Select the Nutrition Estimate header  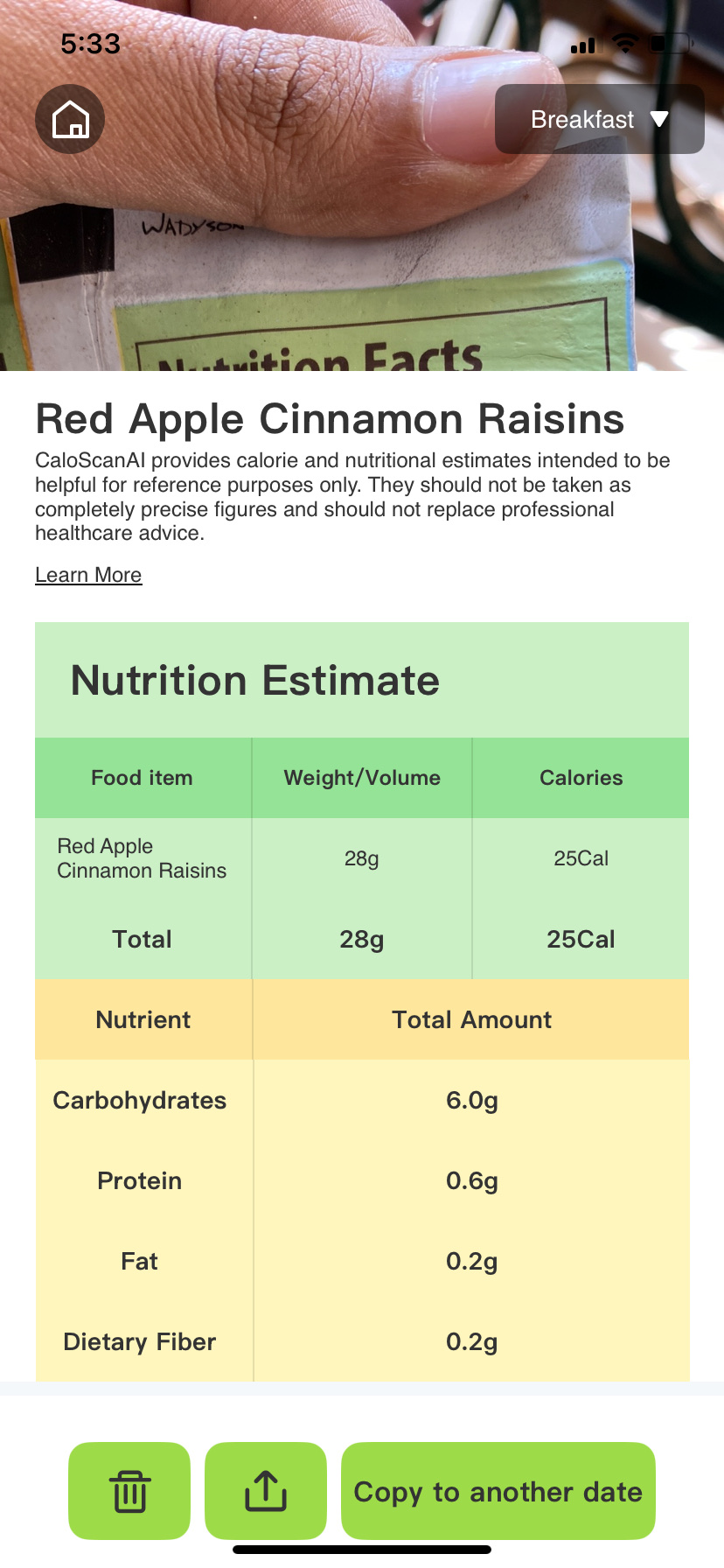click(x=254, y=680)
